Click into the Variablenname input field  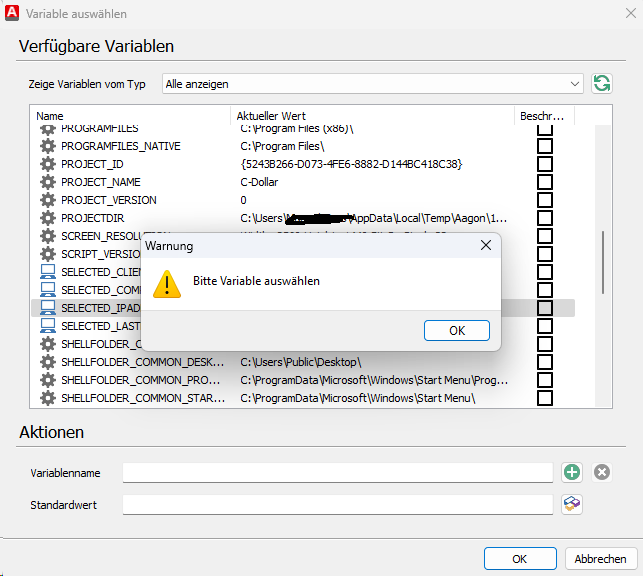[337, 472]
